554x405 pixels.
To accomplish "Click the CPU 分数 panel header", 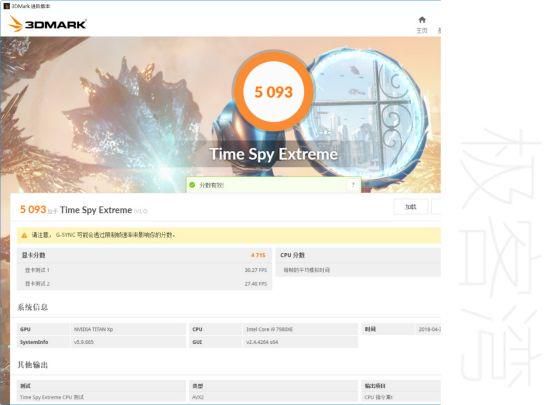I will tap(358, 255).
